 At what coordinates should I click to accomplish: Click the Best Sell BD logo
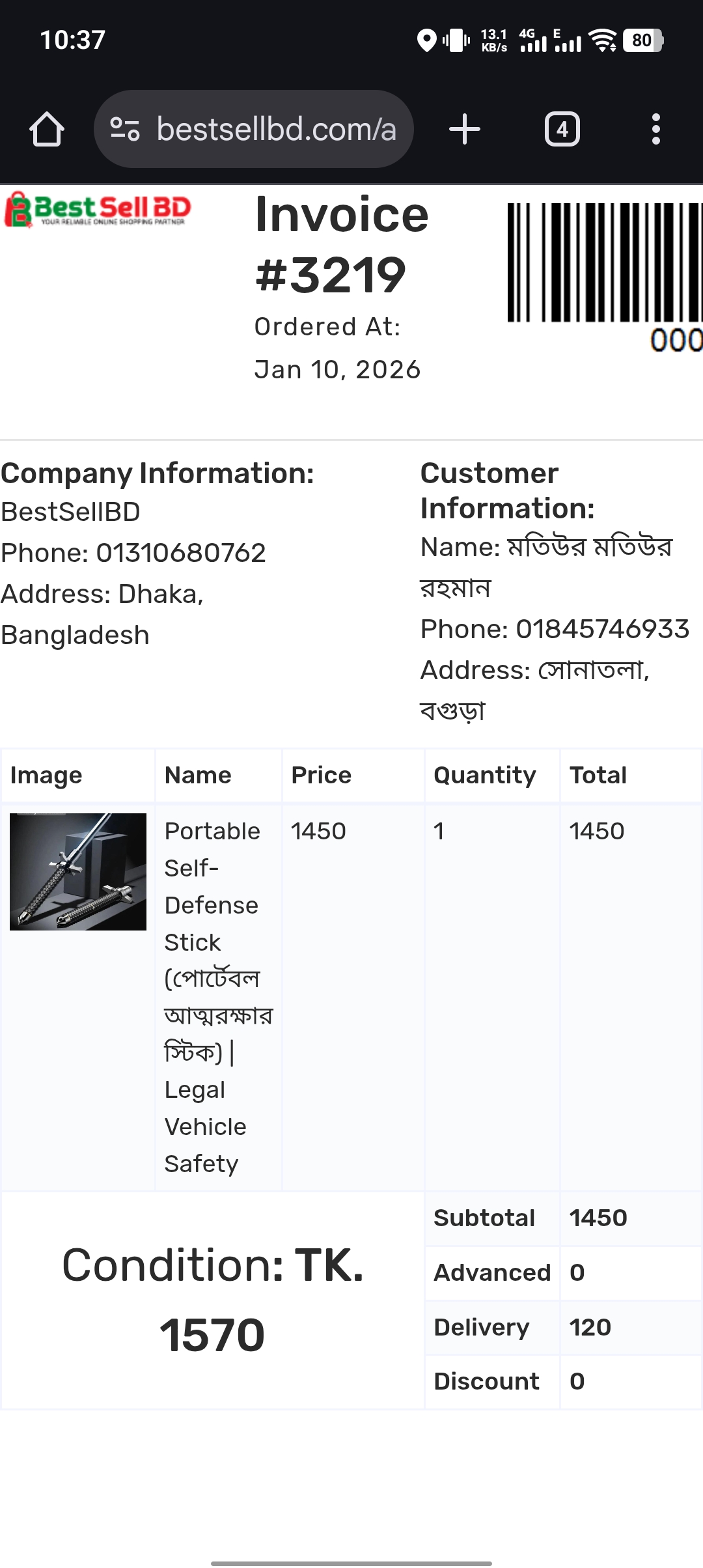pos(98,210)
